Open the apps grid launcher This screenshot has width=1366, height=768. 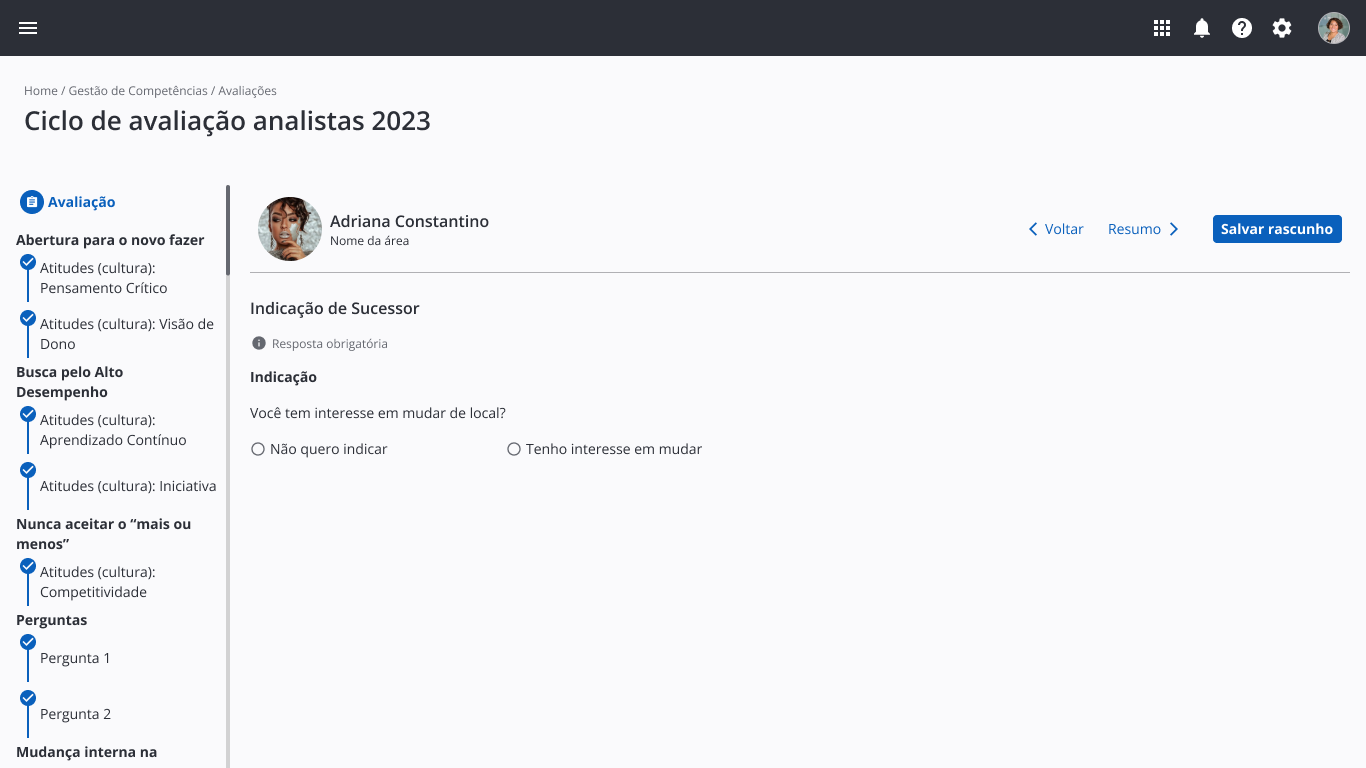point(1162,28)
